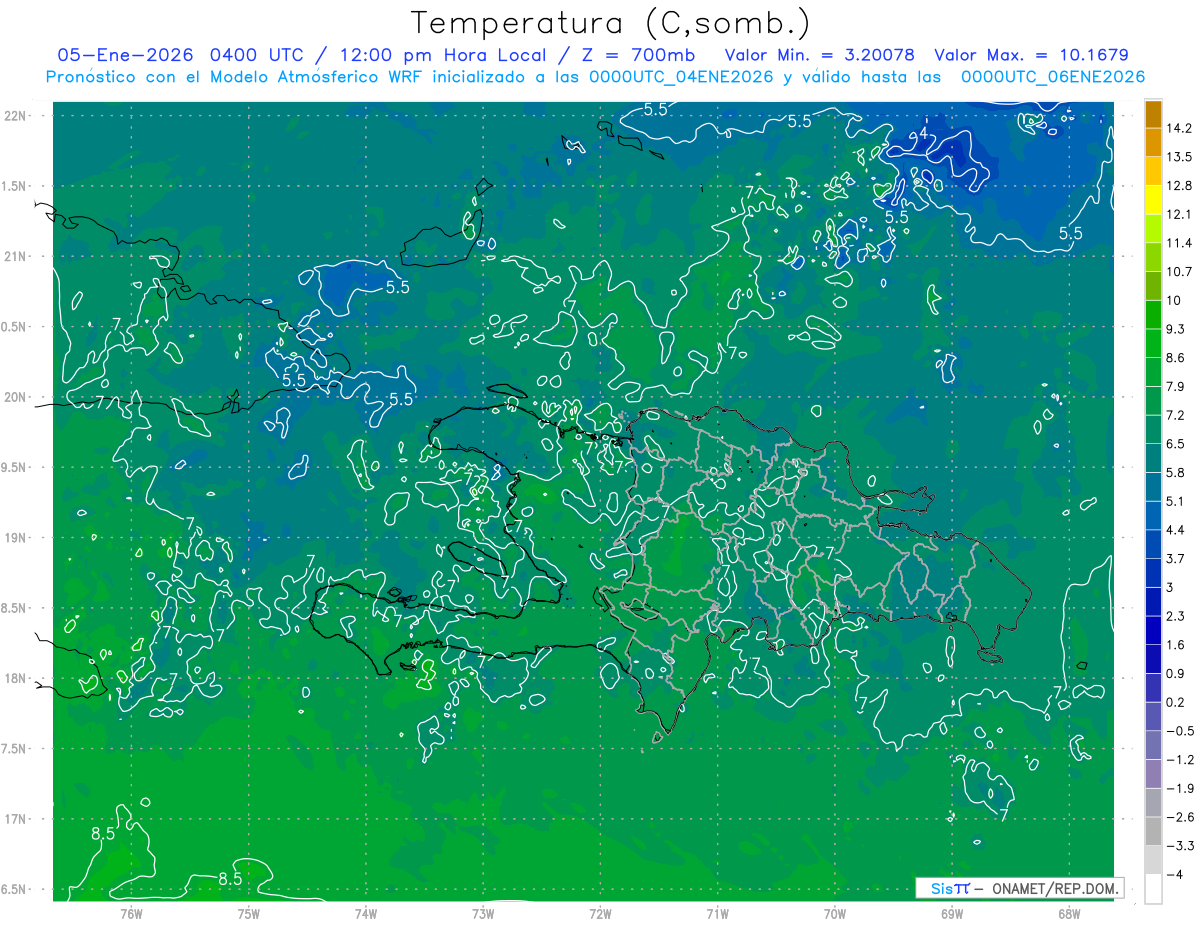This screenshot has width=1200, height=927.
Task: Click the "0000UTC_06ENE2026" valid-until timestamp
Action: coord(1053,77)
